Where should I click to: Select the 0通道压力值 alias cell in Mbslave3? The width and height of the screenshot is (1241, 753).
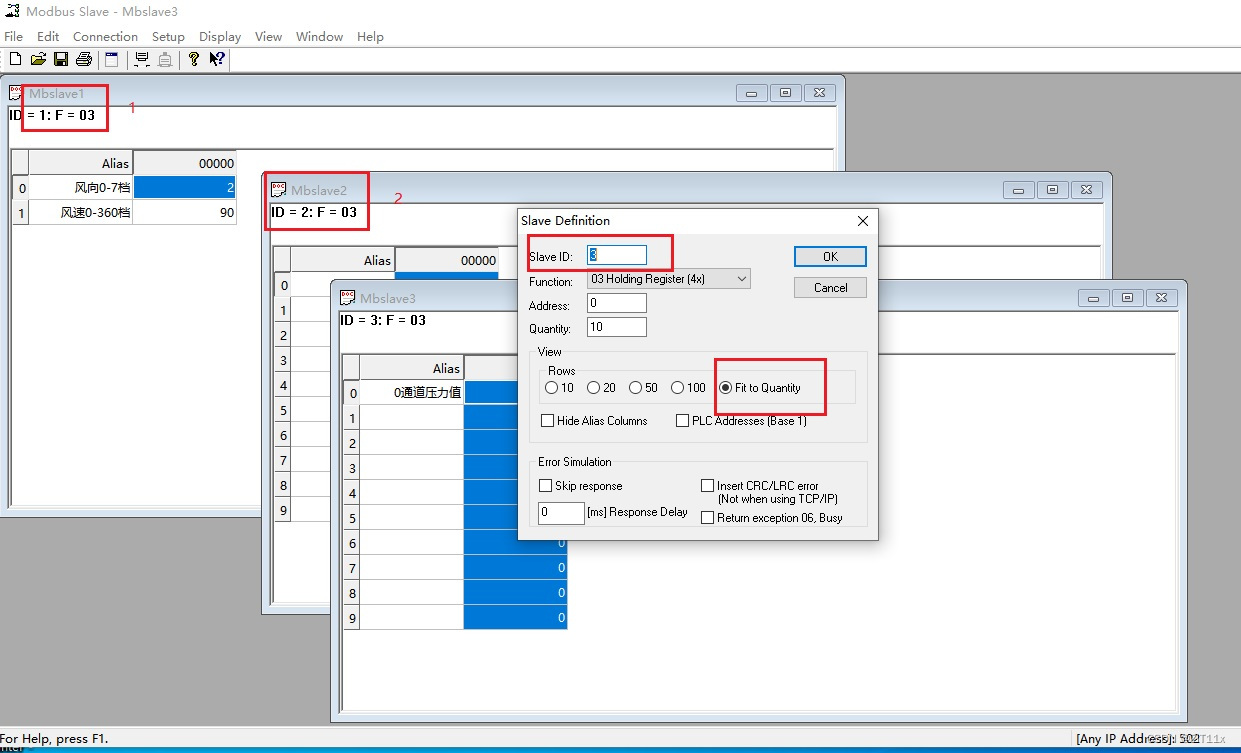pos(412,392)
